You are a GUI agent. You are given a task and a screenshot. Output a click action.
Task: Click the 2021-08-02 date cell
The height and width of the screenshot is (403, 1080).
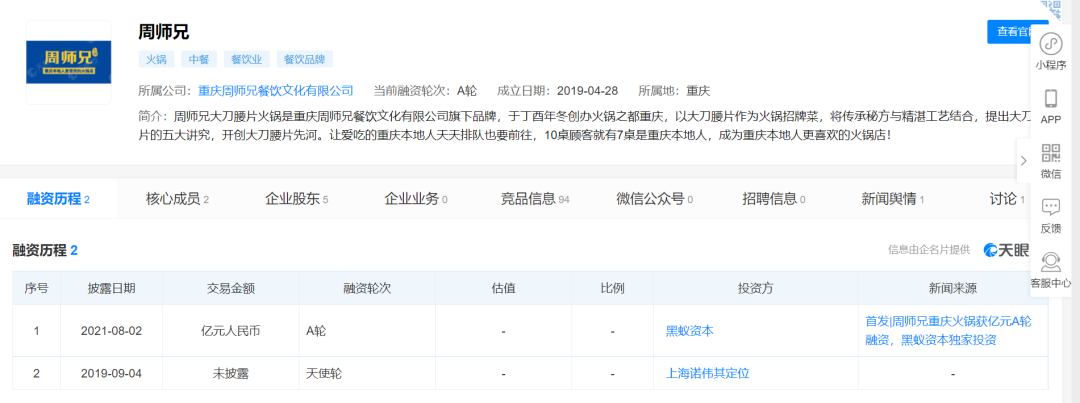111,331
